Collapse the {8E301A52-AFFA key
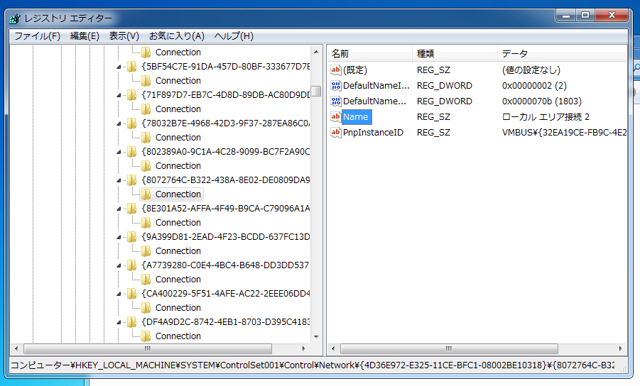Viewport: 640px width, 386px height. (119, 209)
